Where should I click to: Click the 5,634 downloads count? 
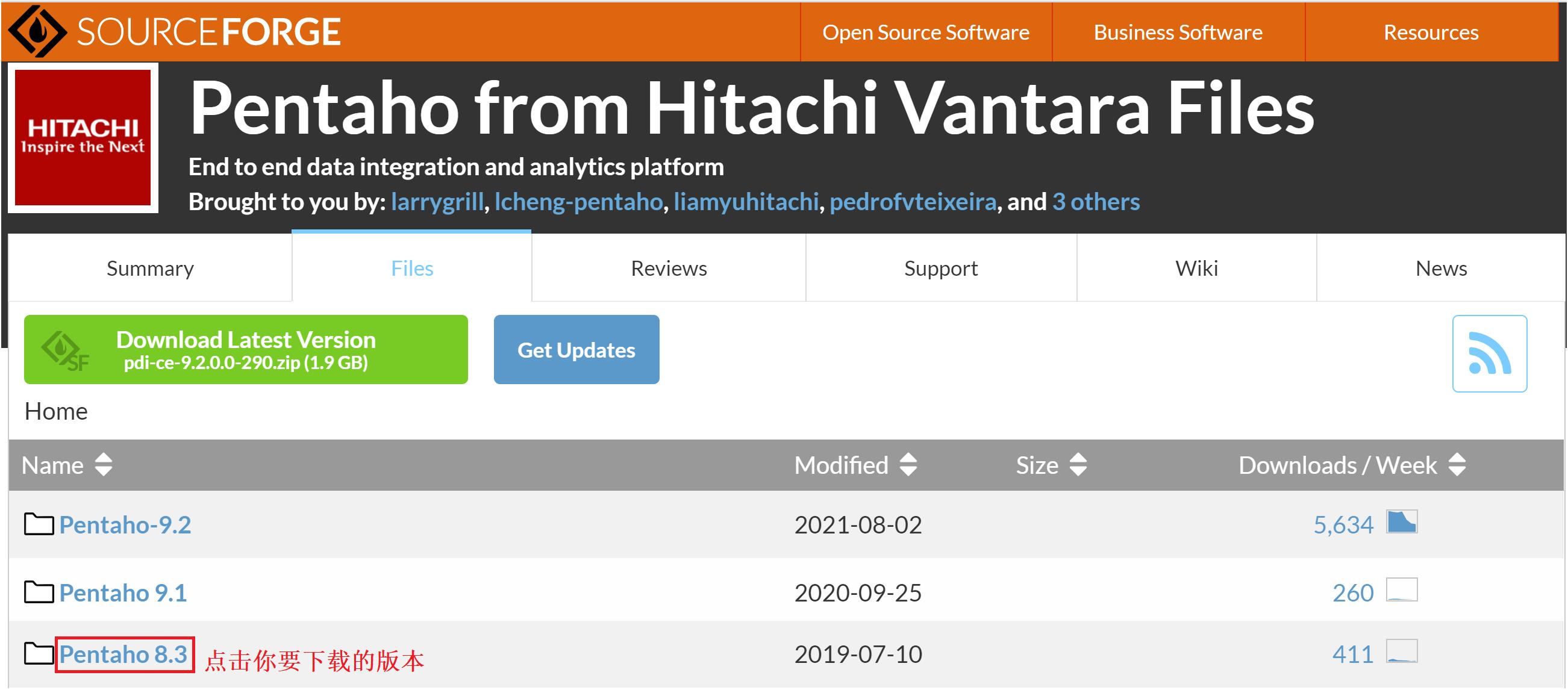[x=1343, y=524]
